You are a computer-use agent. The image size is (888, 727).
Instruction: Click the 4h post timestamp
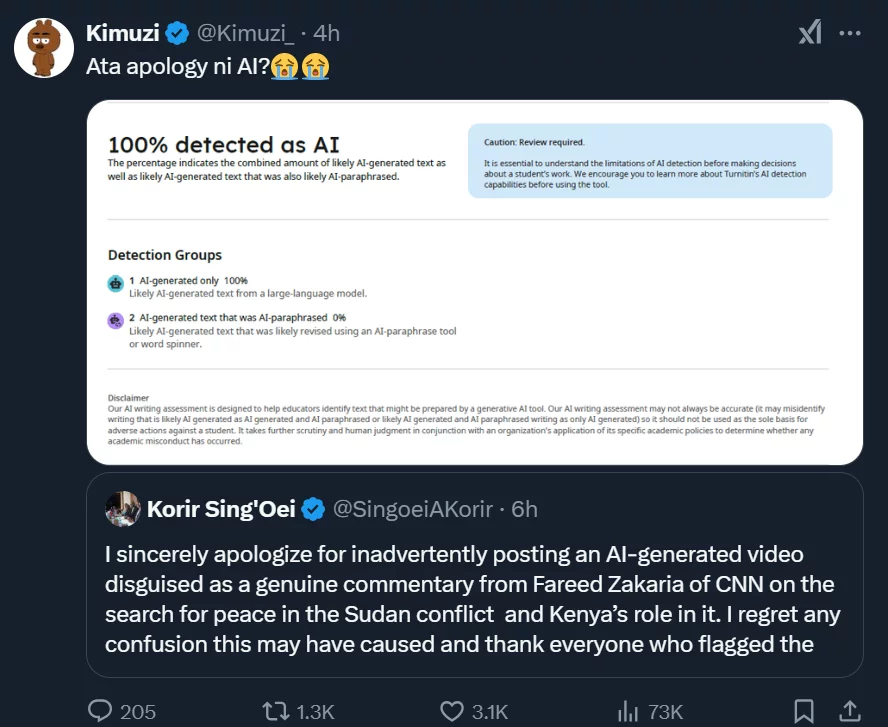click(x=327, y=33)
